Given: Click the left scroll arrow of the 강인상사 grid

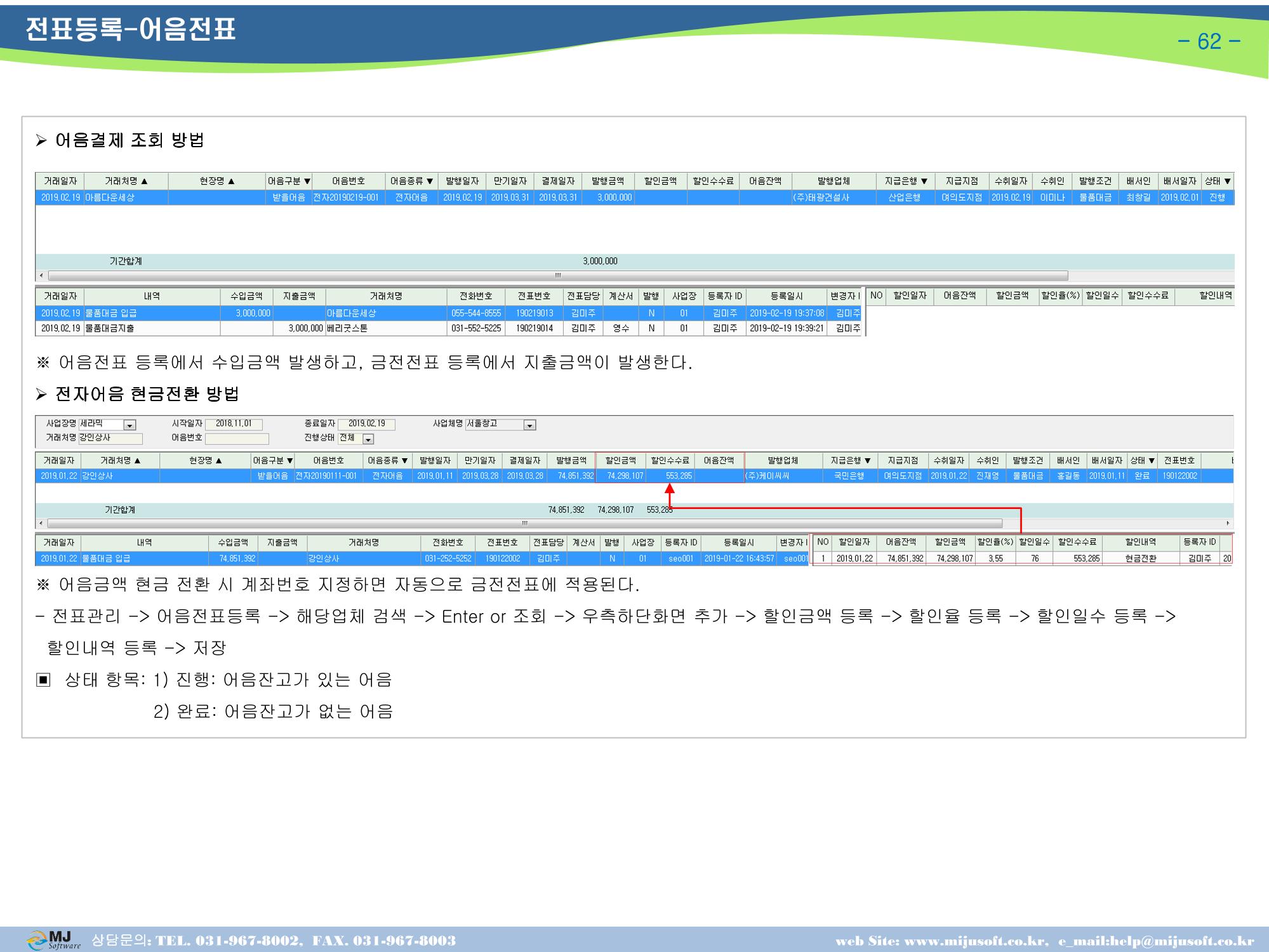Looking at the screenshot, I should click(x=41, y=524).
